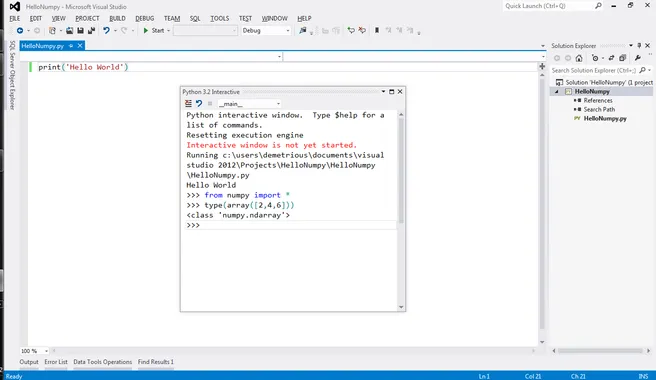Image resolution: width=656 pixels, height=380 pixels.
Task: Open the Output panel tab
Action: pos(29,362)
